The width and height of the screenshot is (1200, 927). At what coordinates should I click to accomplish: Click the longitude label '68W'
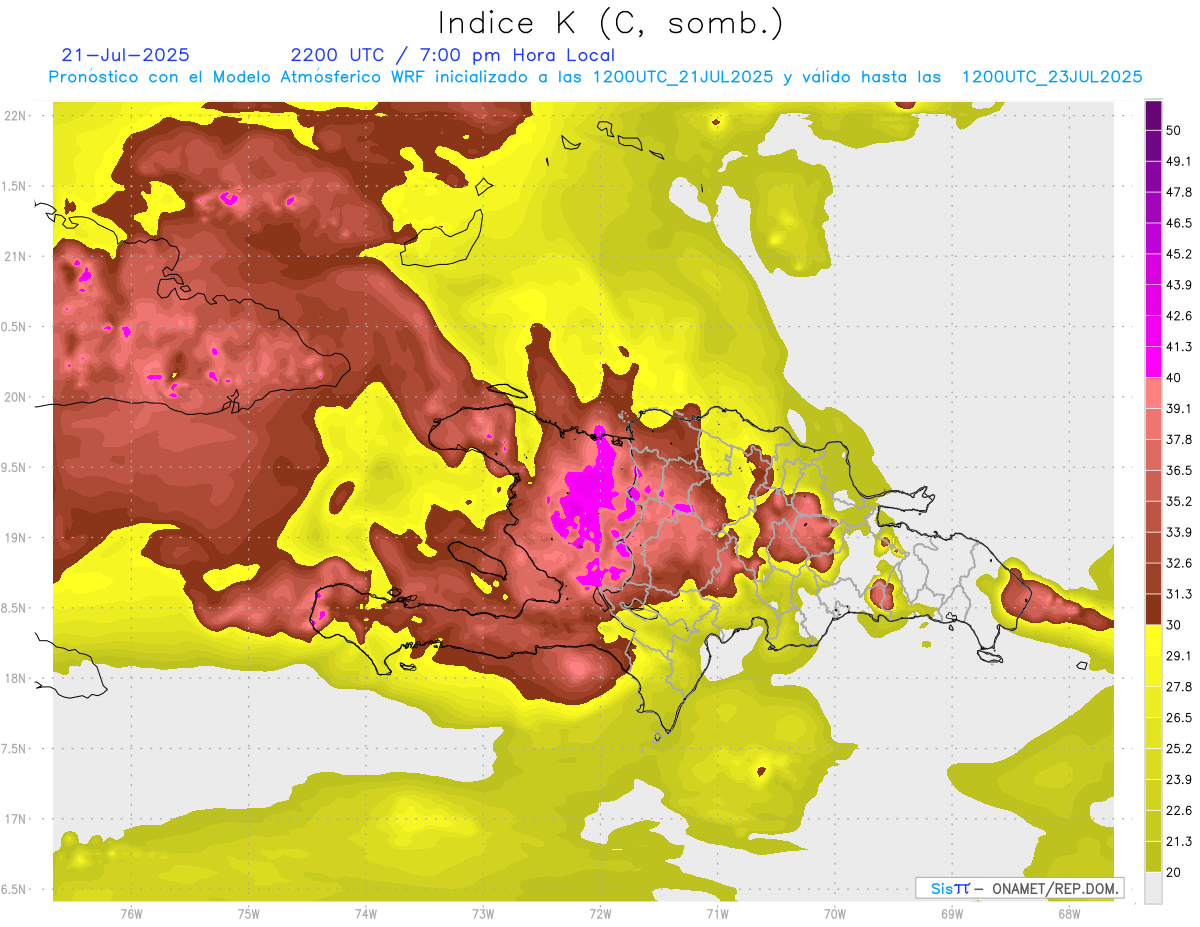[1069, 914]
